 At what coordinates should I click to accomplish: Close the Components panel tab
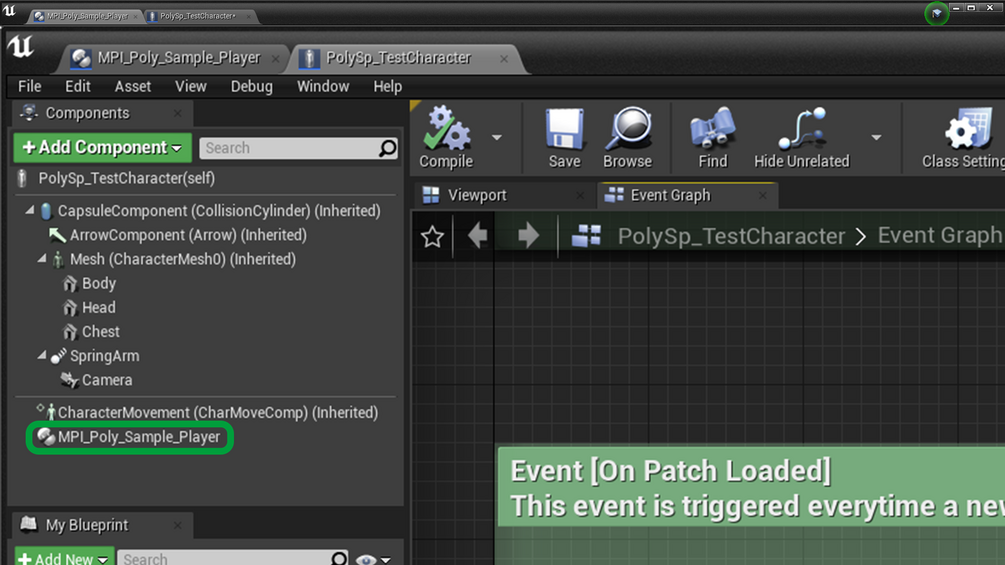pos(178,113)
